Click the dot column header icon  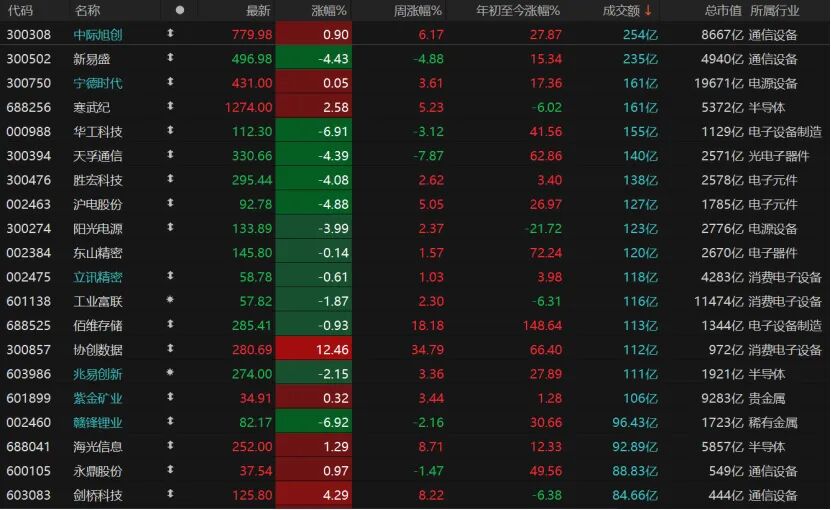click(179, 11)
